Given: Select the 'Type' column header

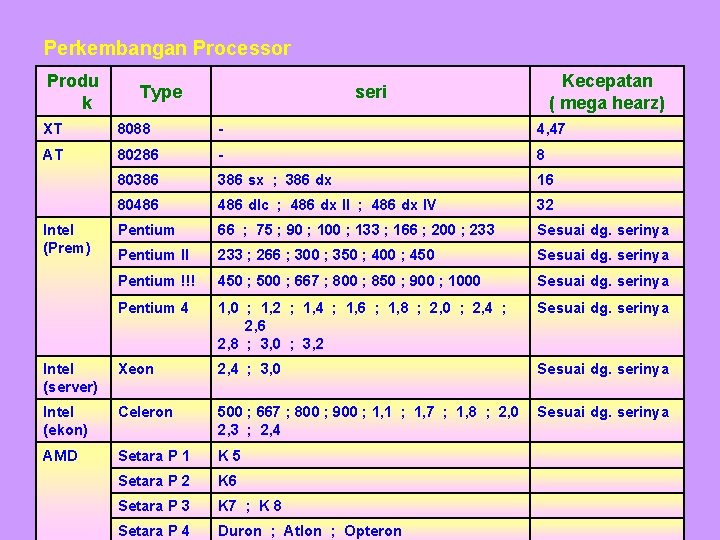Looking at the screenshot, I should pyautogui.click(x=161, y=91).
